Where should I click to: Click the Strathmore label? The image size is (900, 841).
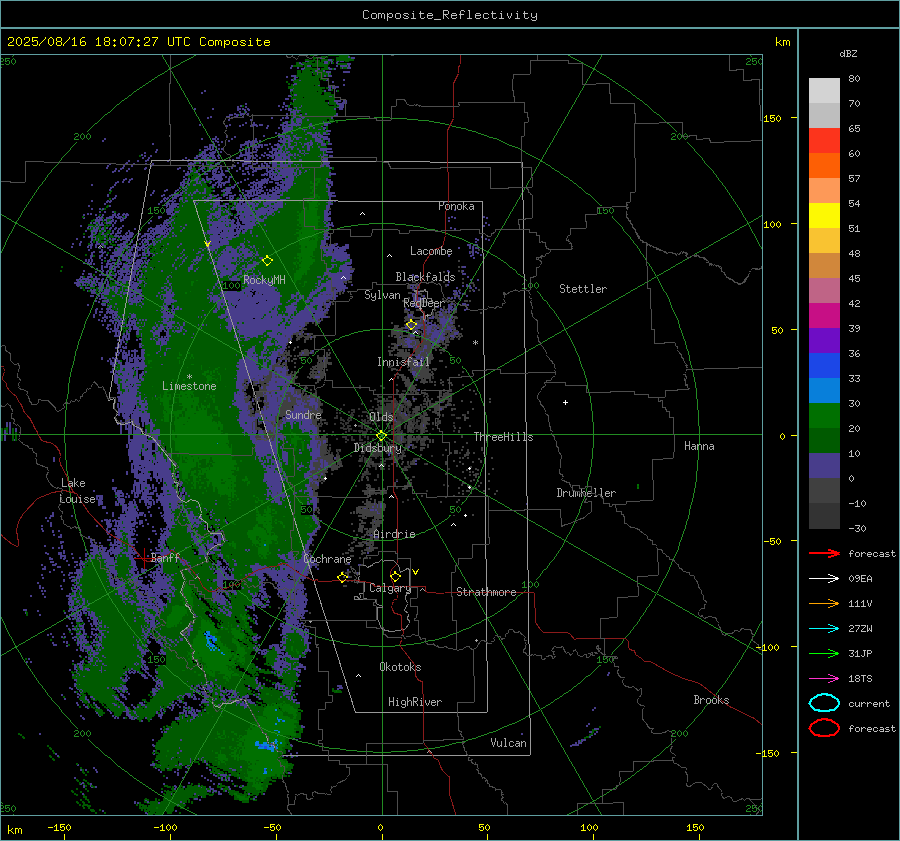click(486, 592)
